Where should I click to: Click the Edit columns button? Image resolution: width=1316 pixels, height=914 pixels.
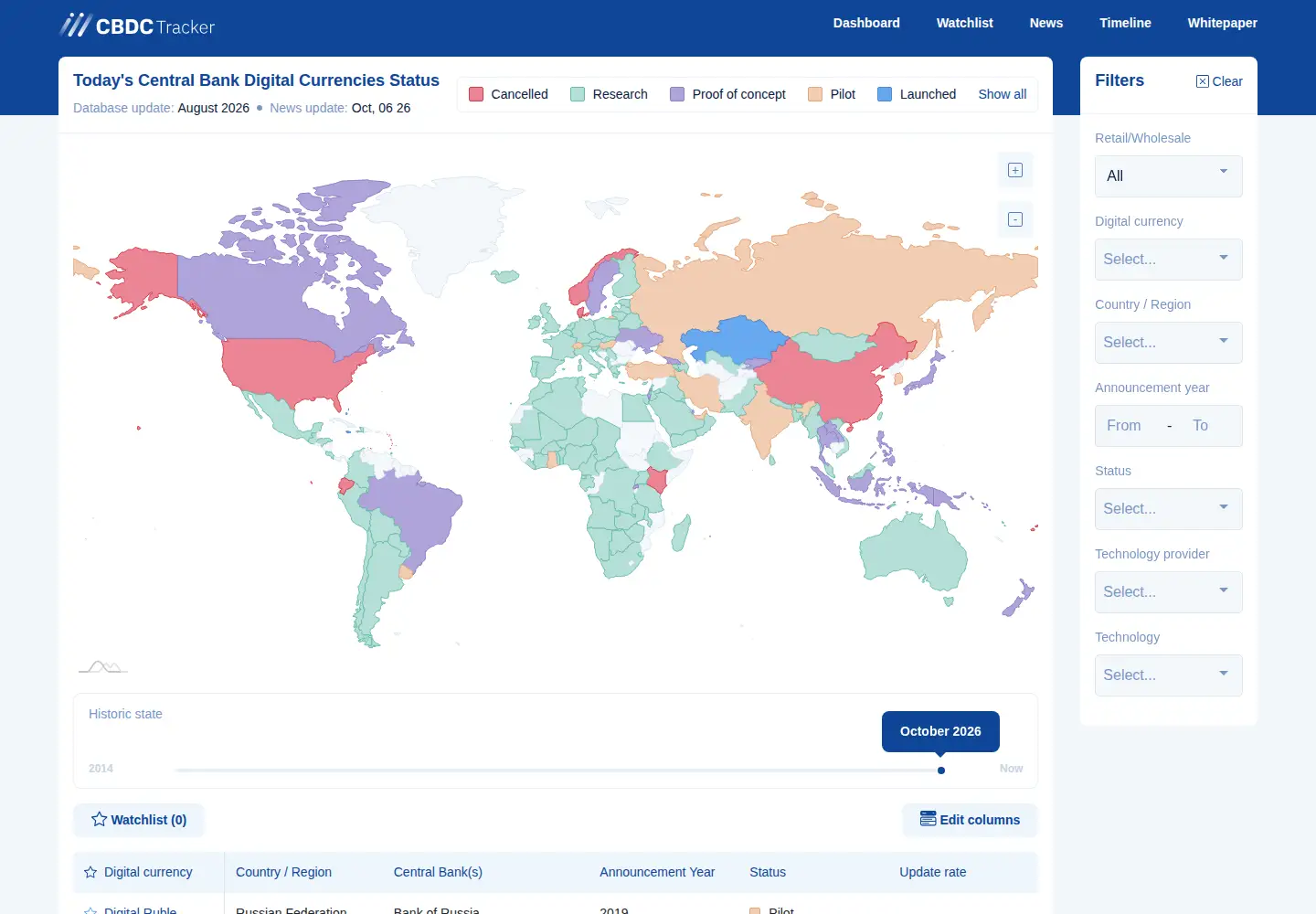pyautogui.click(x=970, y=820)
